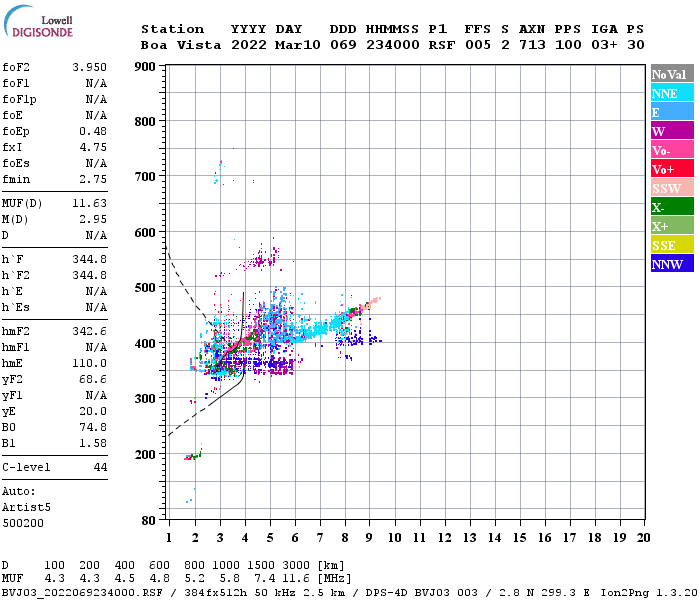Click the X- dark green legend swatch
The width and height of the screenshot is (700, 600).
[x=672, y=207]
